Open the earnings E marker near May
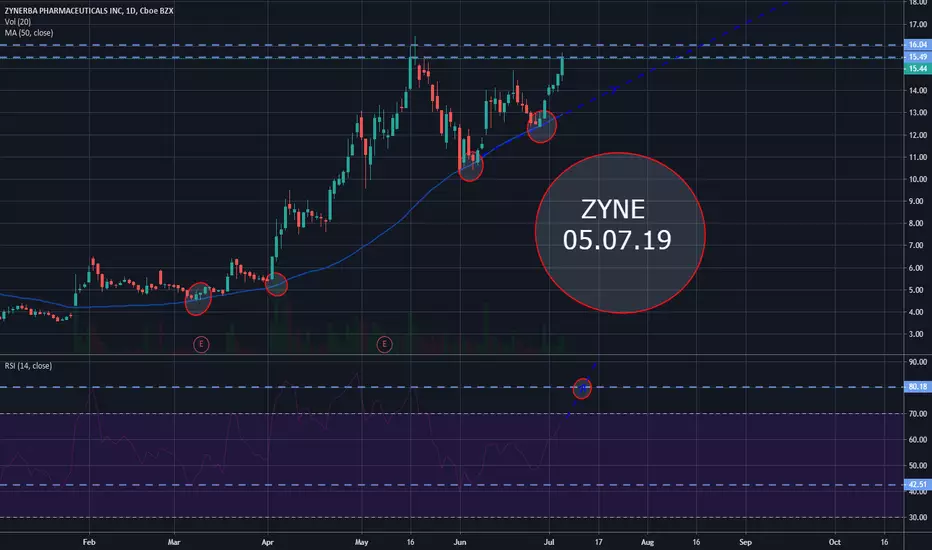Screen dimensions: 932x550 384,344
